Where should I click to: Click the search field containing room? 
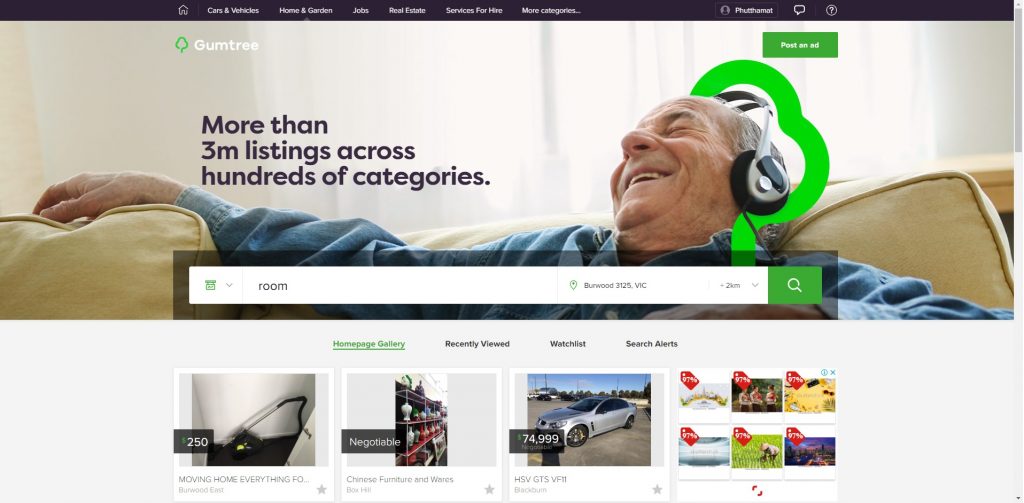400,285
